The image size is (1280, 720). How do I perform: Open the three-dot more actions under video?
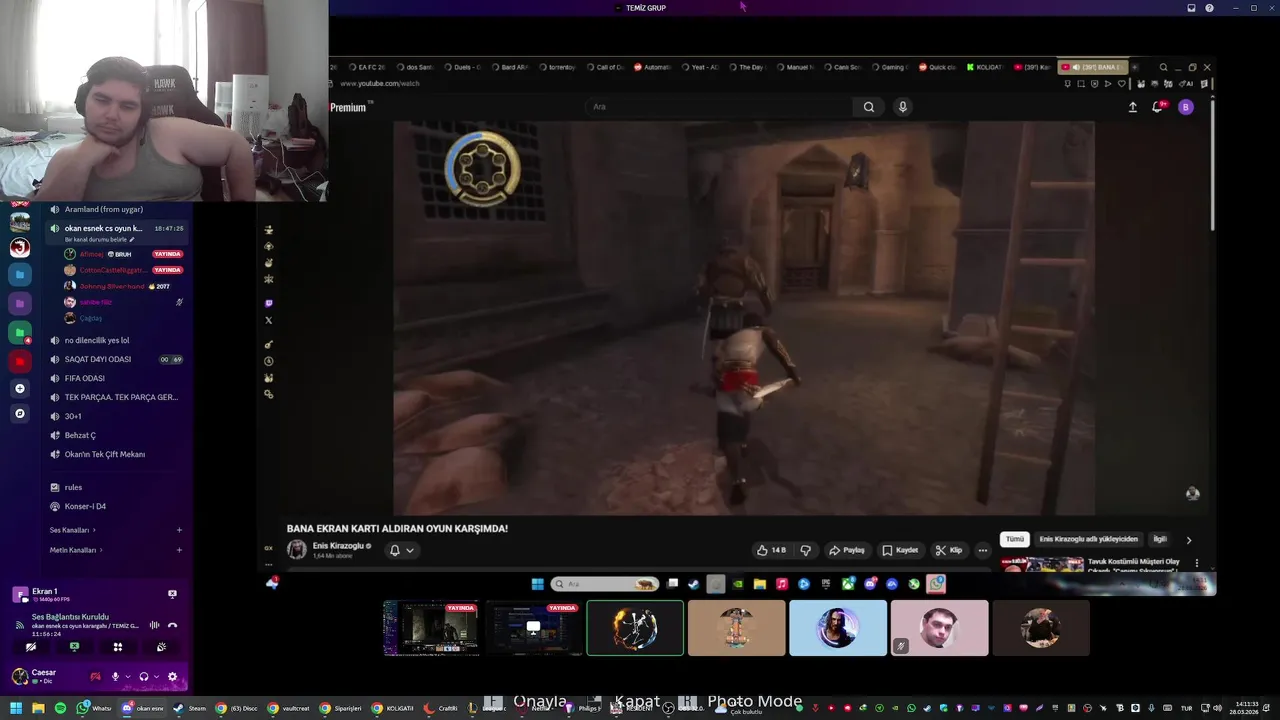pyautogui.click(x=983, y=550)
